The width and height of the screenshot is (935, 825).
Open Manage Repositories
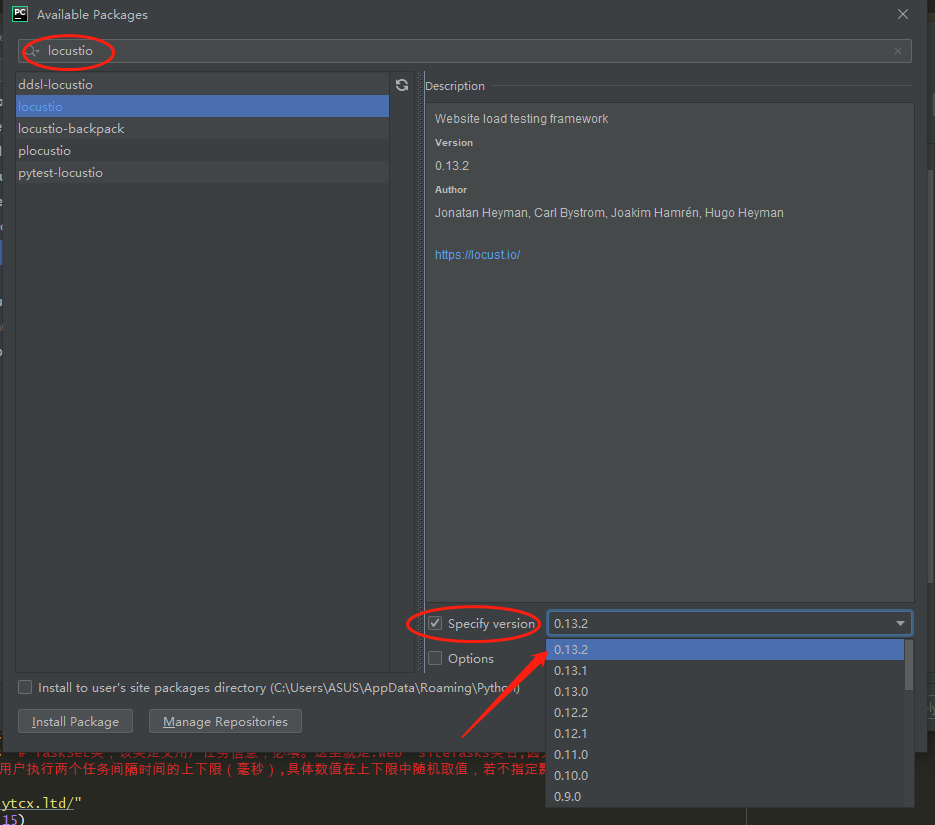pos(225,721)
